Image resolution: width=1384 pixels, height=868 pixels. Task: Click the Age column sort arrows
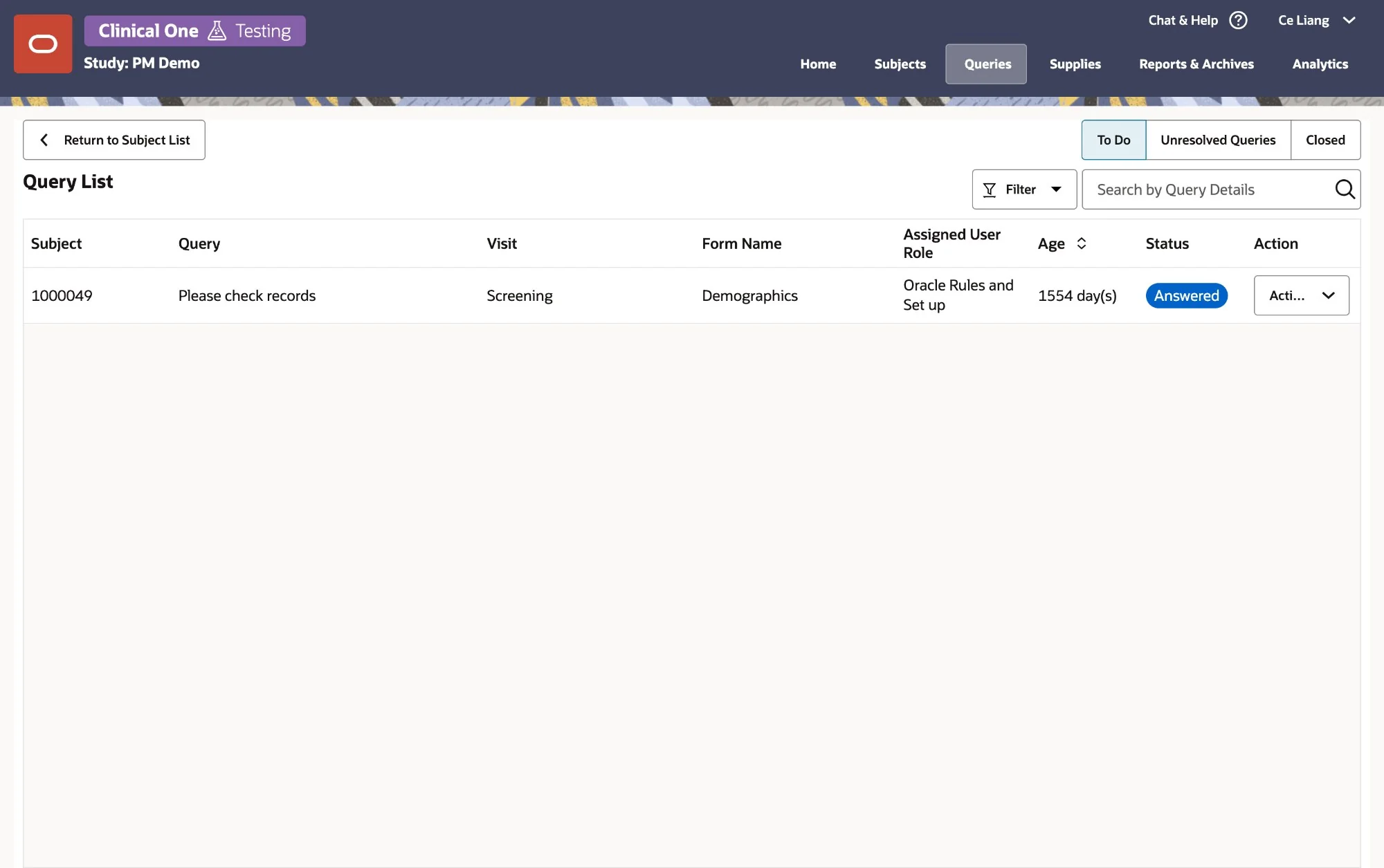1082,243
